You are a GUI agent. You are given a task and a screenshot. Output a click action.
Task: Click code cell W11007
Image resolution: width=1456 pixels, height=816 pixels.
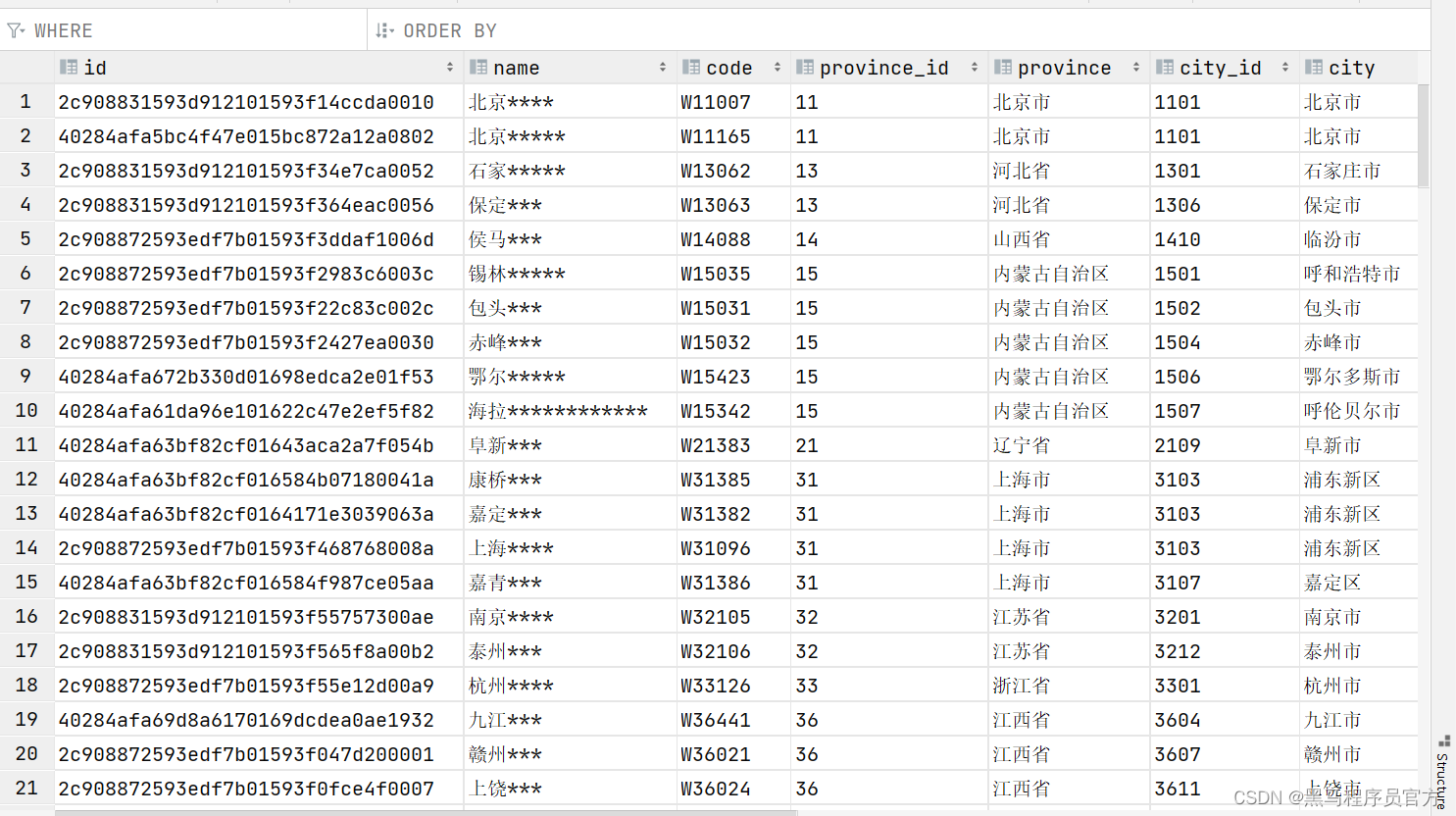(x=733, y=102)
